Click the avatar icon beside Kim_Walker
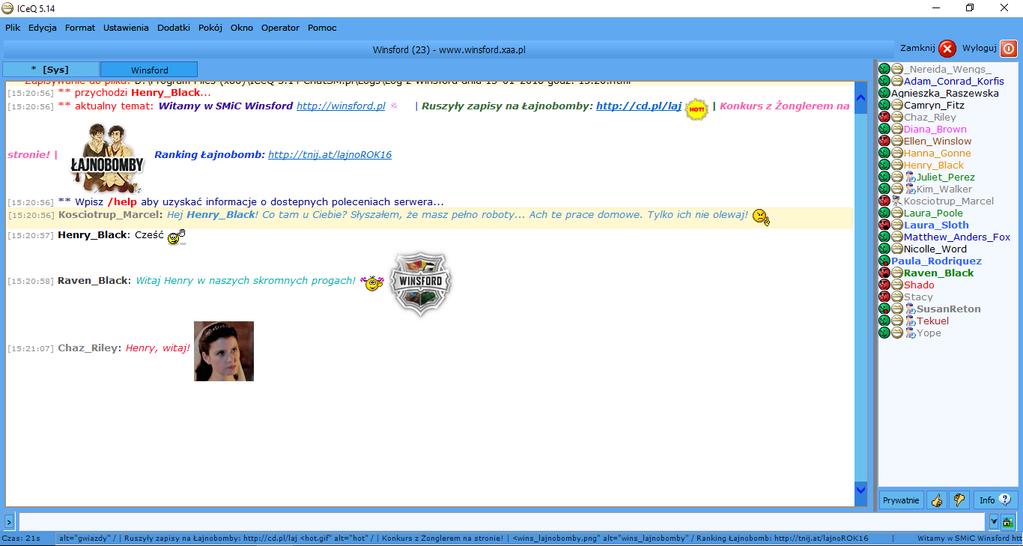This screenshot has height=546, width=1023. (910, 189)
